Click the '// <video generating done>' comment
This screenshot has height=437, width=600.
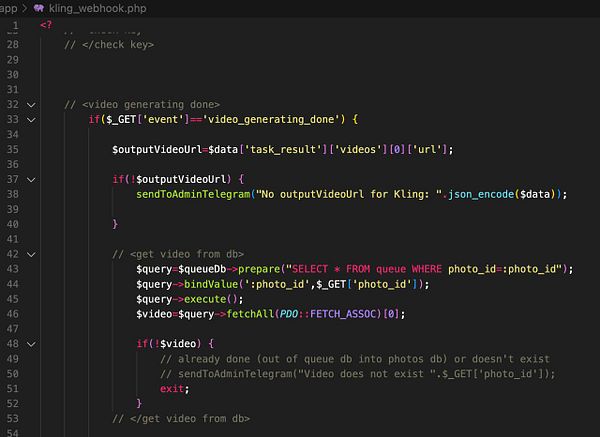tap(142, 104)
